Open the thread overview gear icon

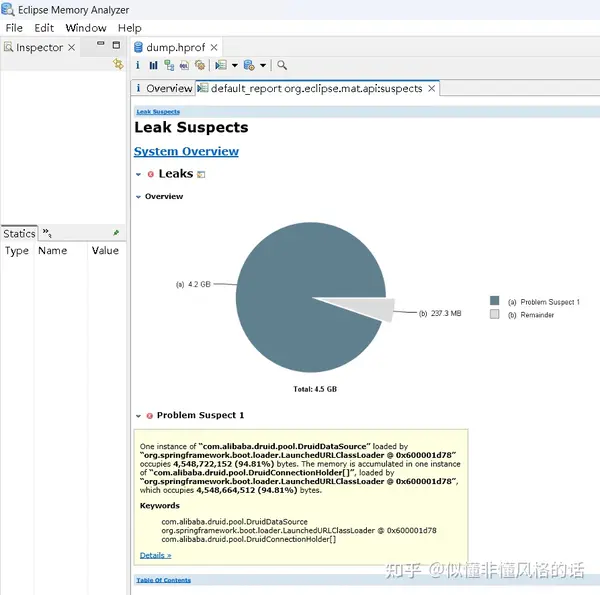[200, 65]
